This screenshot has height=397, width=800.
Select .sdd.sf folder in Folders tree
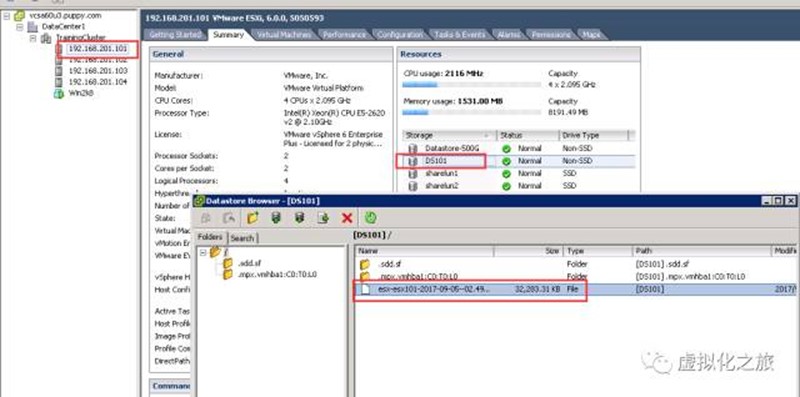click(249, 263)
